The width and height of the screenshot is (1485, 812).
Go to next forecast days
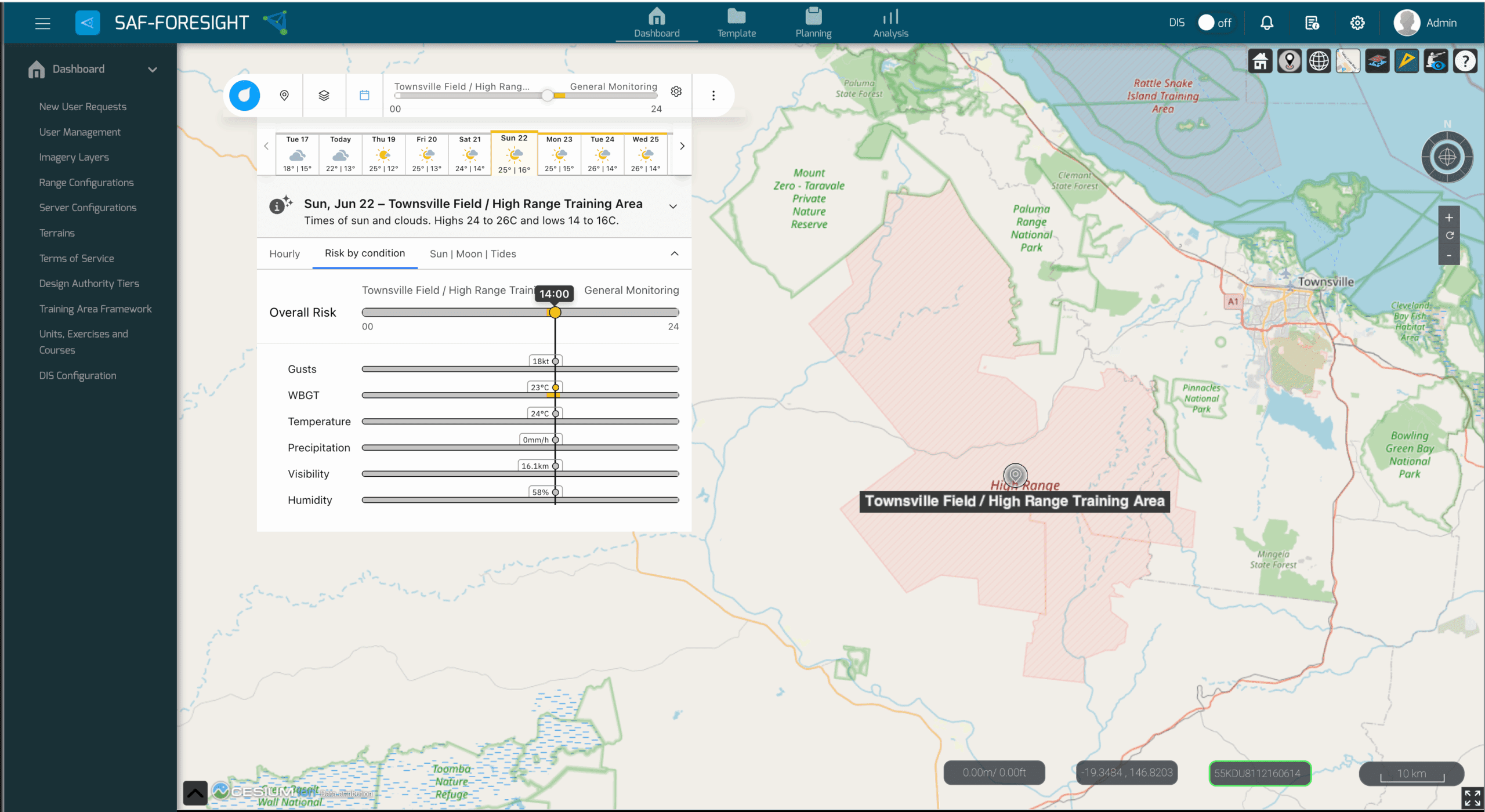tap(682, 146)
